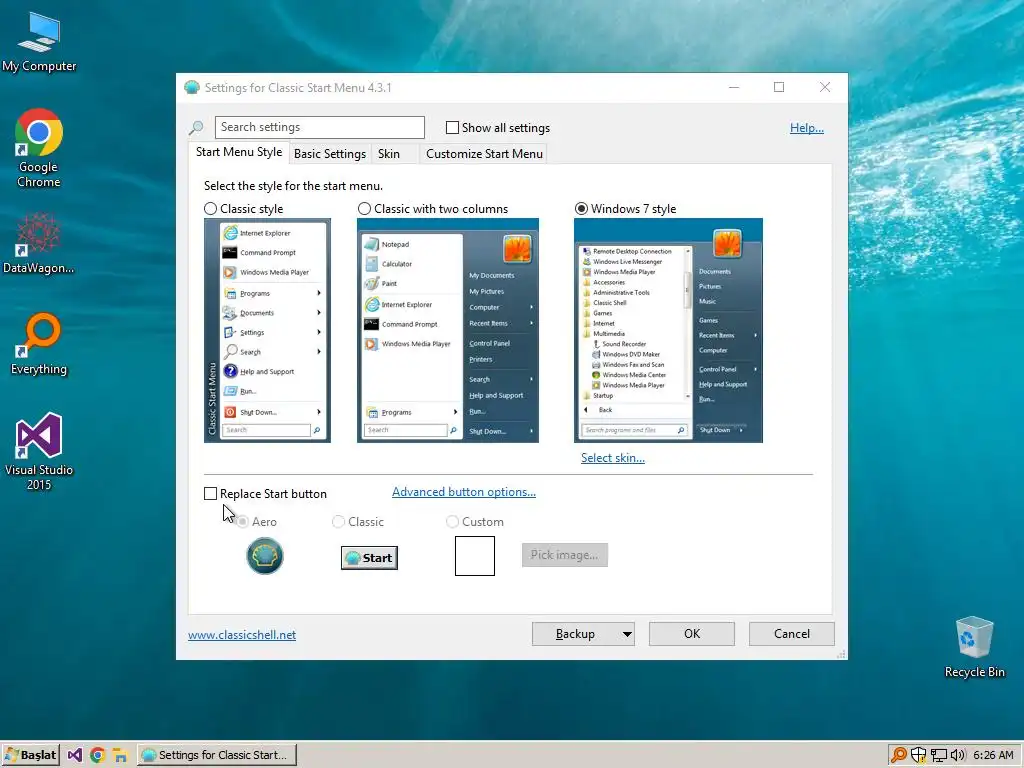
Task: Choose the Classic button radio option
Action: [x=338, y=522]
